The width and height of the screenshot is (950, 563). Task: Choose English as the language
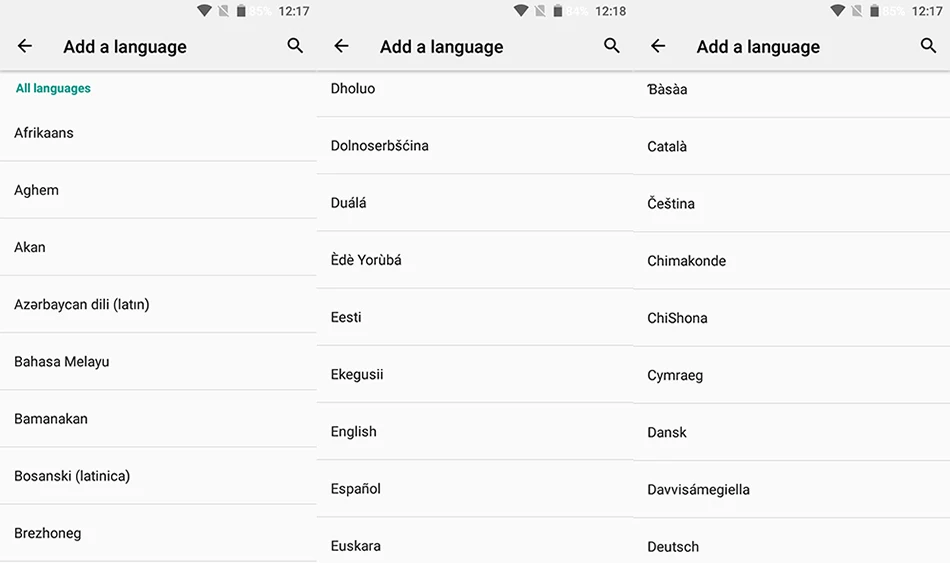tap(474, 431)
